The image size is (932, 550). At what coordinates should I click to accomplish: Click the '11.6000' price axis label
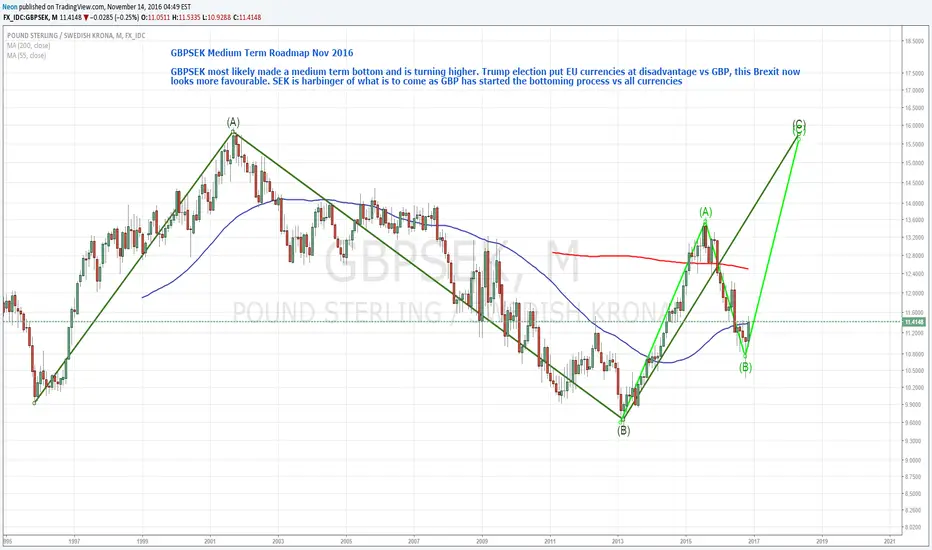tap(914, 313)
